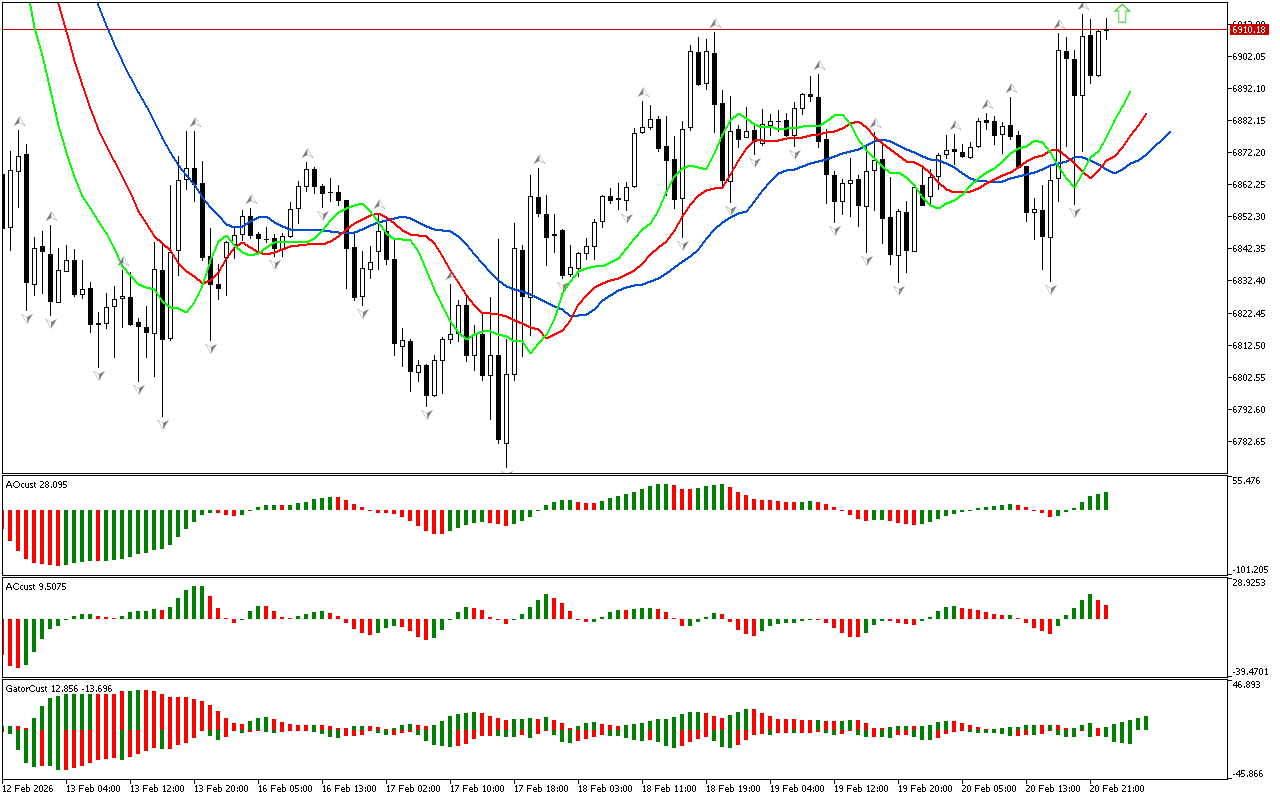
Task: Click the green Alligator line's right end
Action: coord(1129,92)
